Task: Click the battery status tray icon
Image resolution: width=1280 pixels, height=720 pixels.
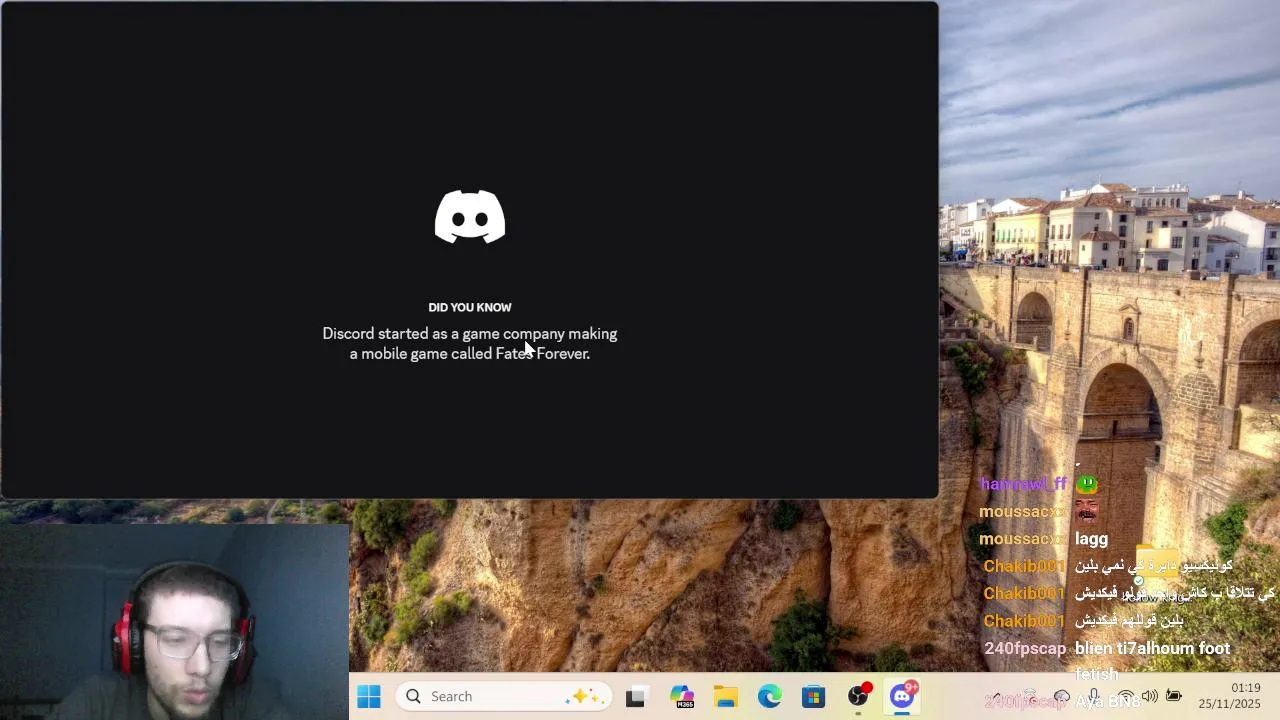Action: (x=1173, y=696)
